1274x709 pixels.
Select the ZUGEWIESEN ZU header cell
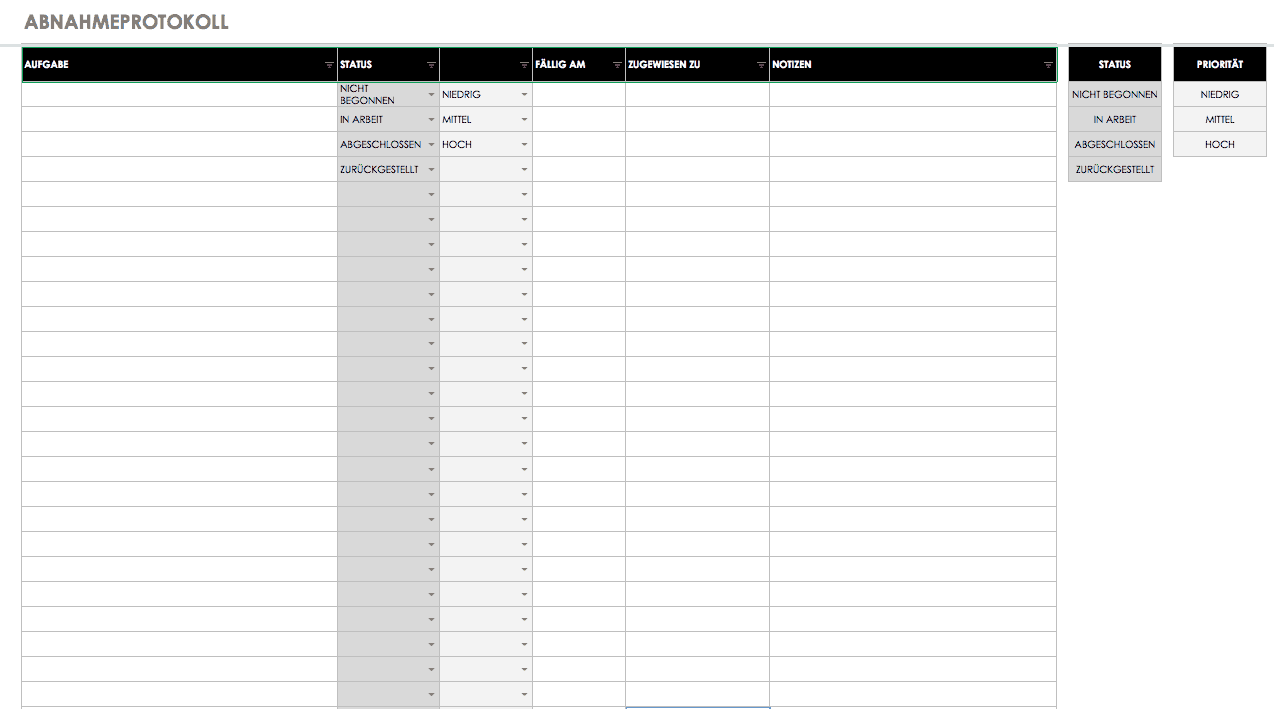tap(698, 64)
